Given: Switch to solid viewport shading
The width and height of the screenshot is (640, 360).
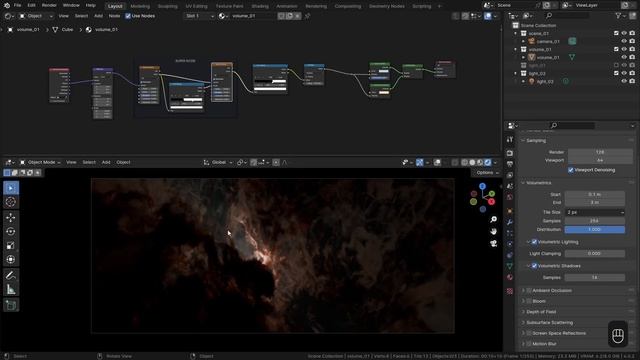Looking at the screenshot, I should (472, 162).
